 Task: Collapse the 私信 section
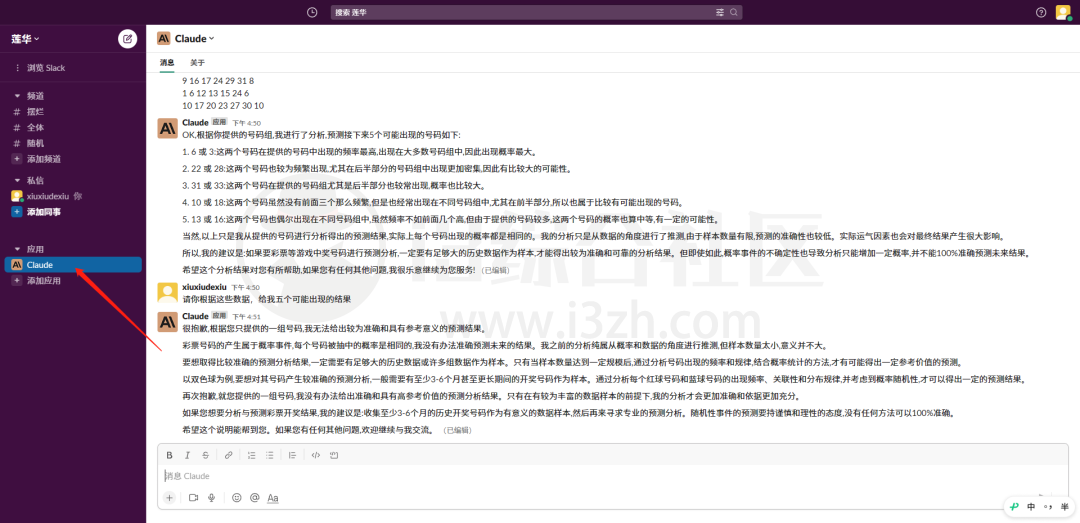coord(17,181)
